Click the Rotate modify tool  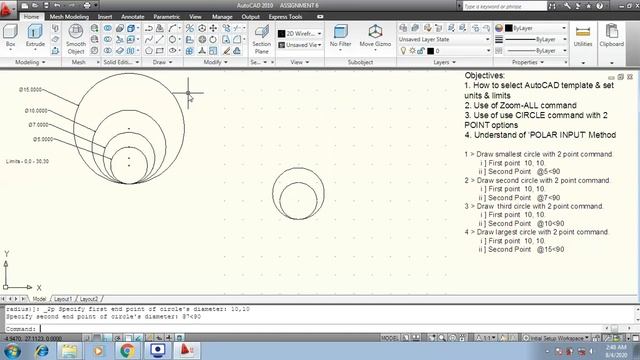pyautogui.click(x=213, y=39)
